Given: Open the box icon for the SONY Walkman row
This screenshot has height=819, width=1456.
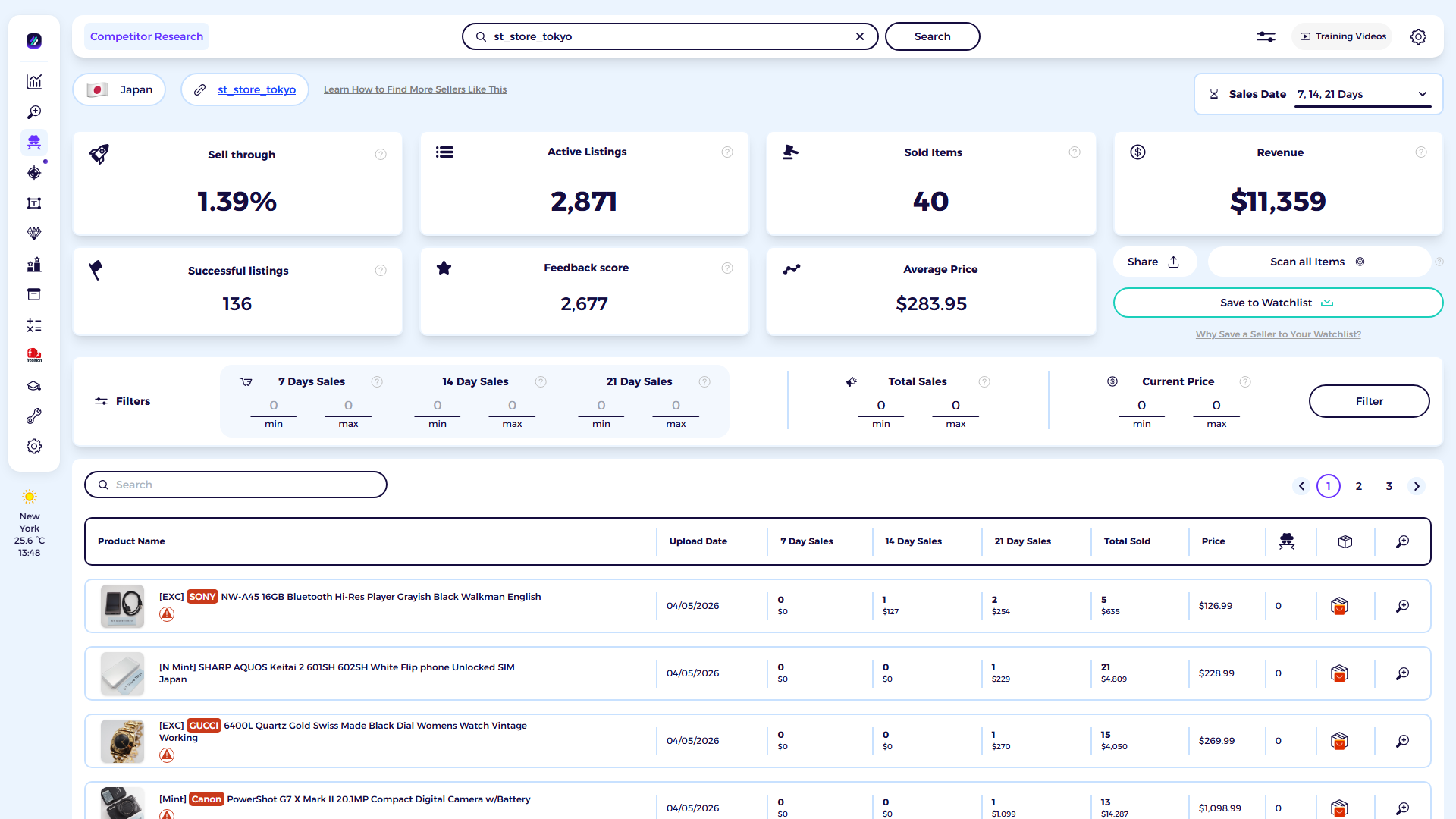Looking at the screenshot, I should pos(1339,606).
